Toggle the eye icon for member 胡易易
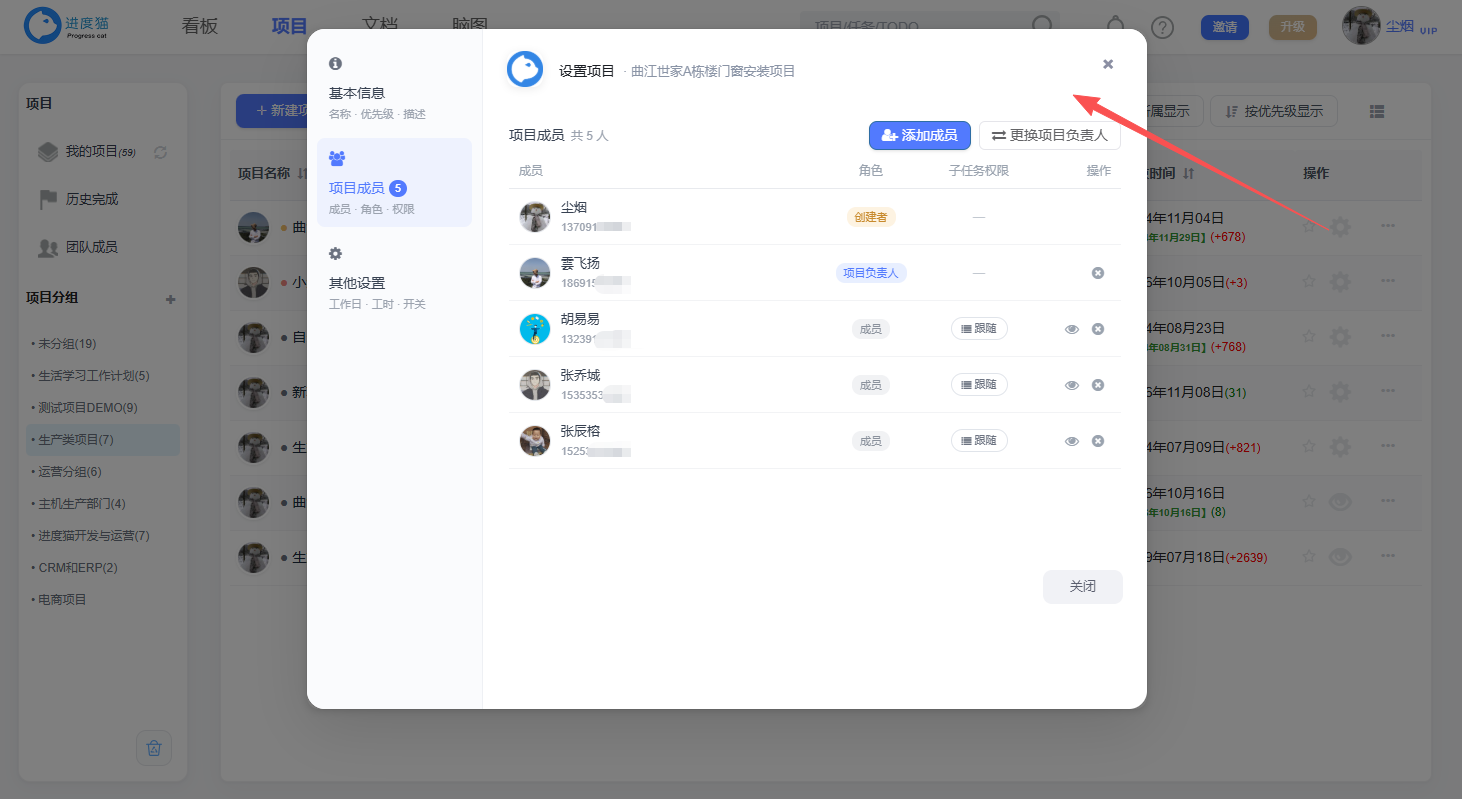1462x799 pixels. click(x=1072, y=329)
